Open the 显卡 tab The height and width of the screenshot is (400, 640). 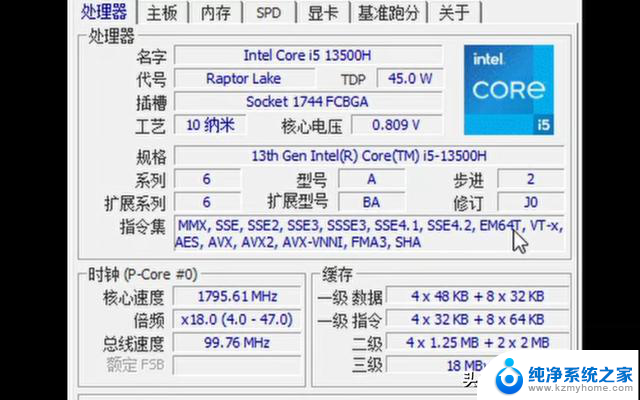pyautogui.click(x=323, y=13)
